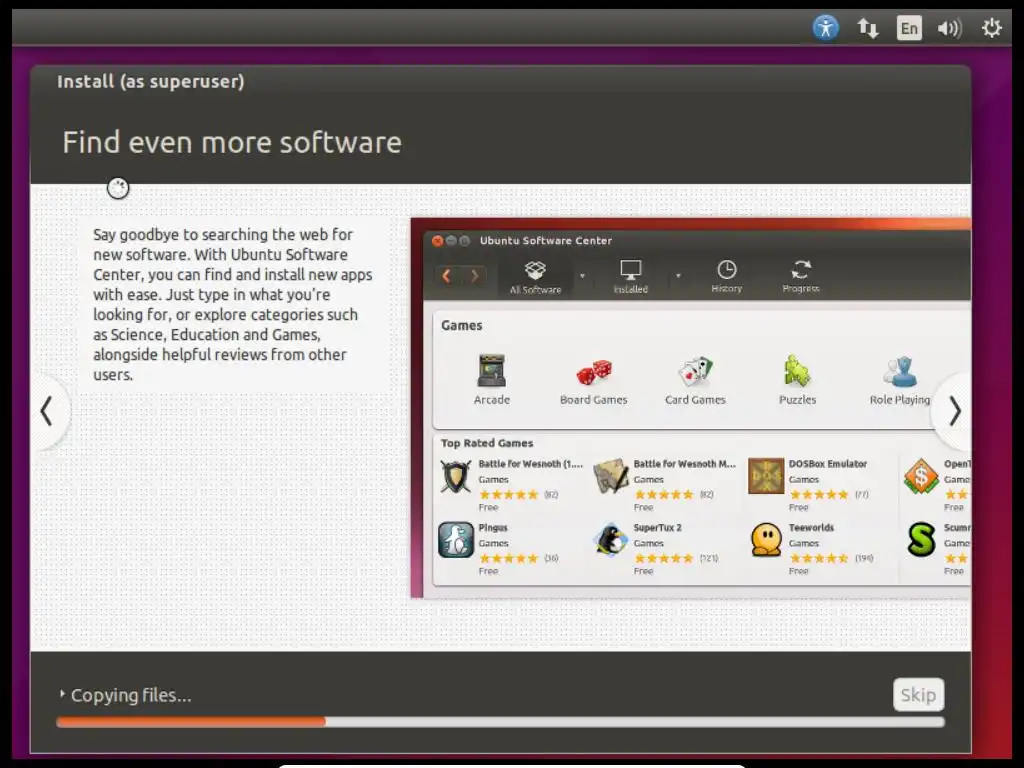Go to the previous slide arrow
1024x768 pixels.
pyautogui.click(x=46, y=411)
